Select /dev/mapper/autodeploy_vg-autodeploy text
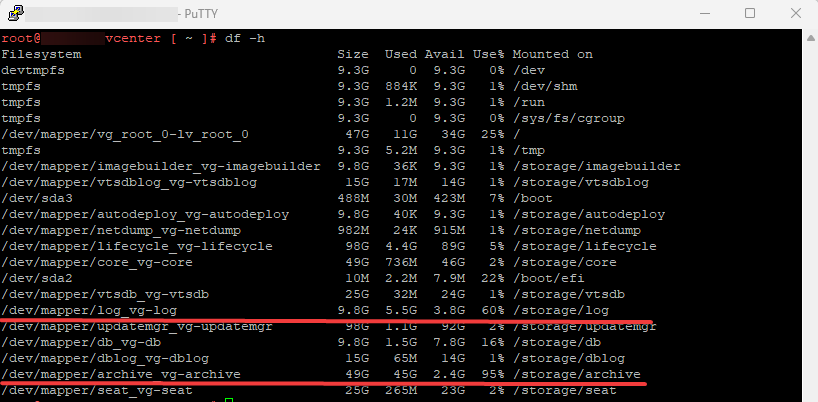Viewport: 818px width, 402px height. (145, 214)
